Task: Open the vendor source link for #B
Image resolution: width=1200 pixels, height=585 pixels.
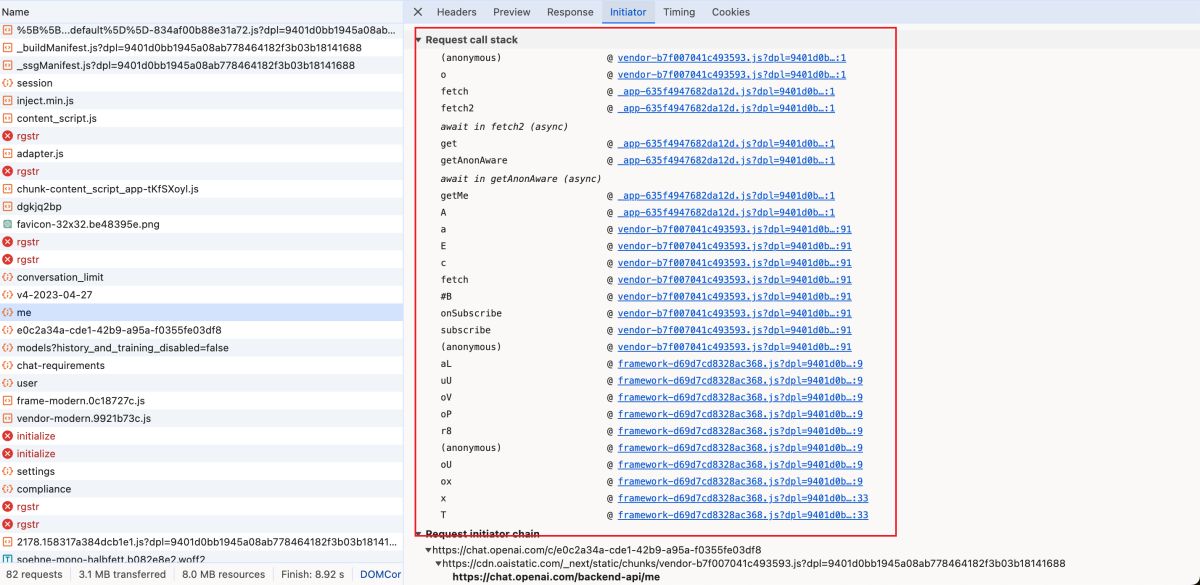Action: [735, 296]
